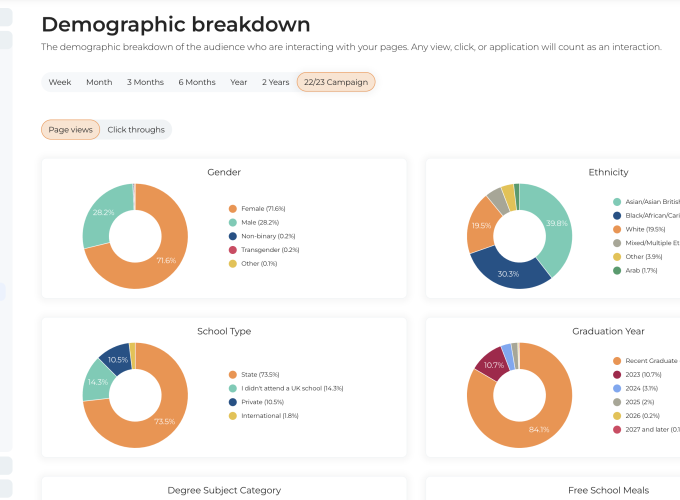Image resolution: width=680 pixels, height=500 pixels.
Task: Toggle Non-binary legend entry
Action: pyautogui.click(x=262, y=236)
